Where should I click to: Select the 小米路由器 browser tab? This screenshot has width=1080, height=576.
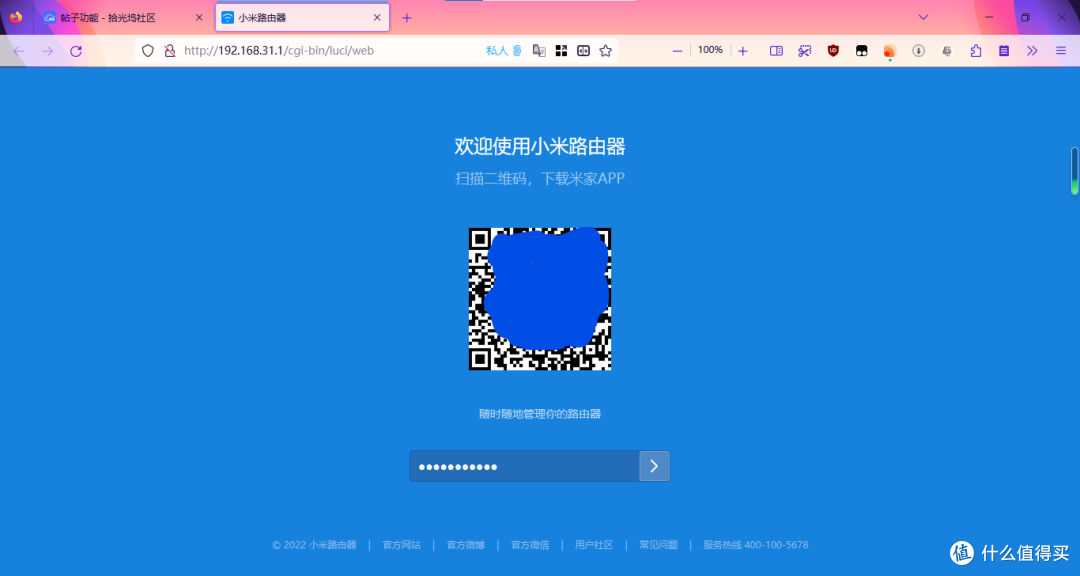(x=302, y=18)
